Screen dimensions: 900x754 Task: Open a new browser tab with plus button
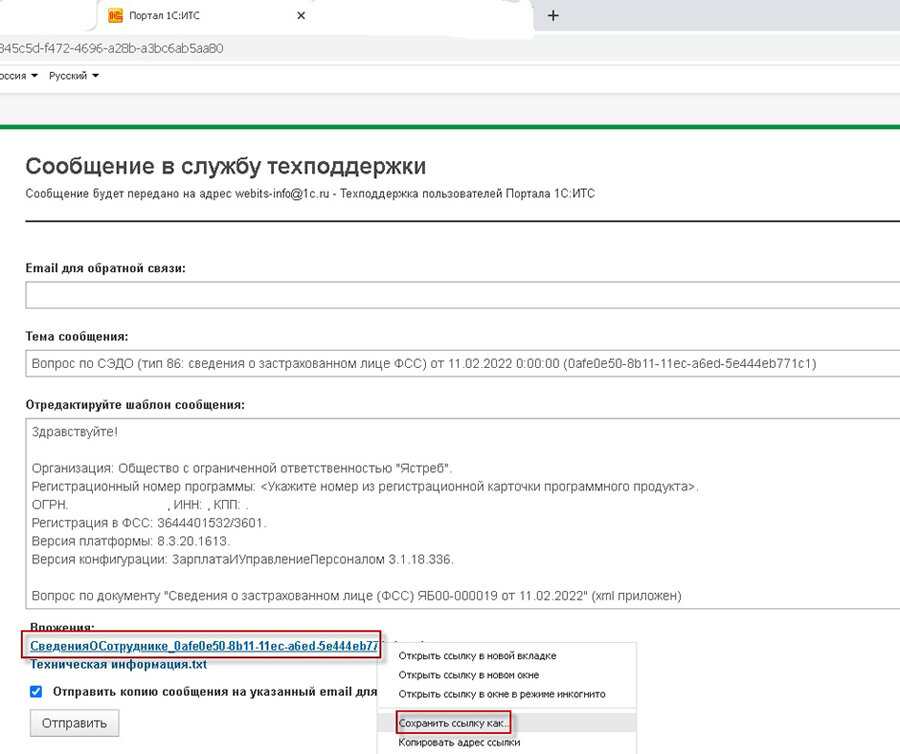[553, 15]
